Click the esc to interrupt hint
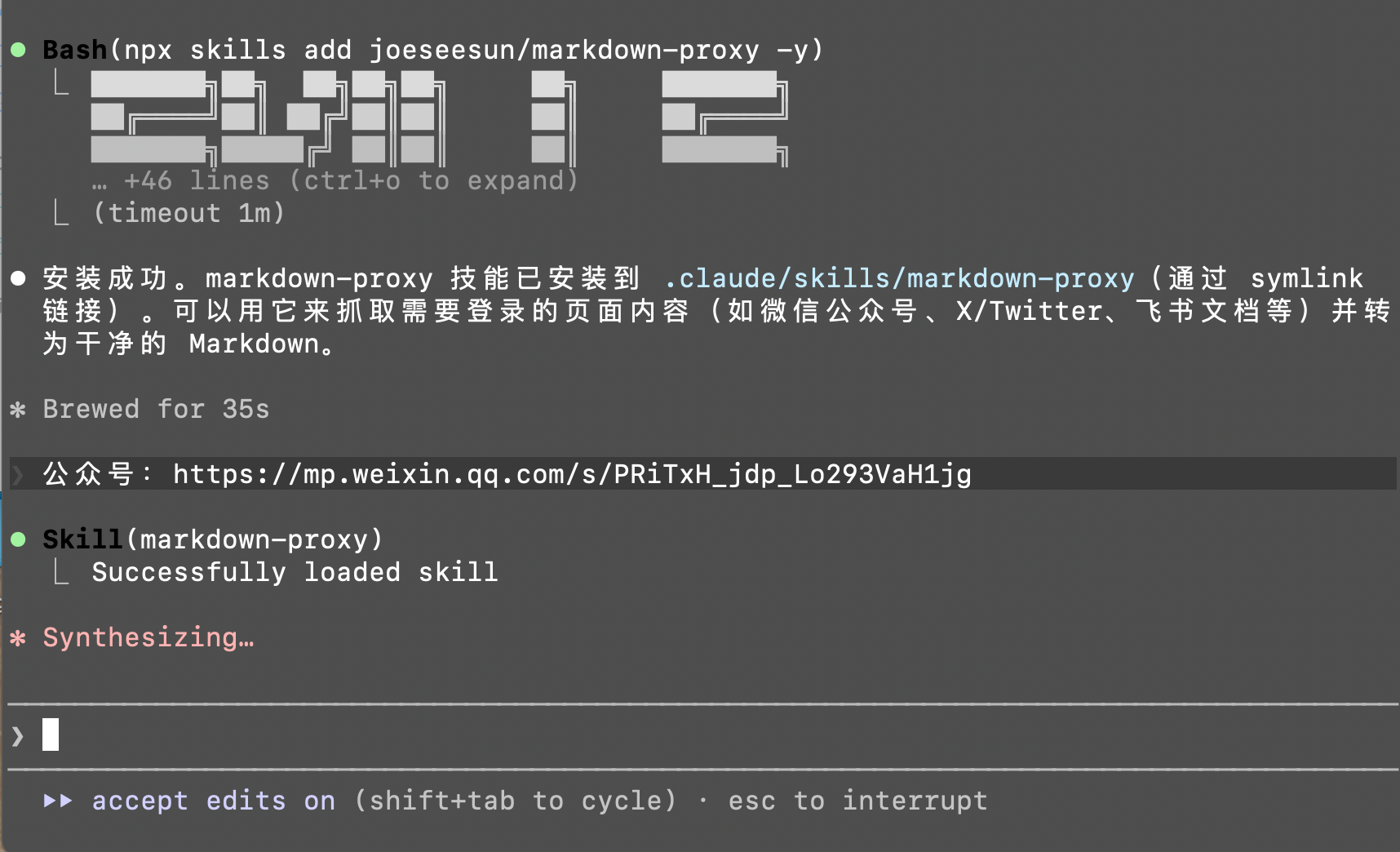Screen dimensions: 1400x852 click(x=857, y=801)
